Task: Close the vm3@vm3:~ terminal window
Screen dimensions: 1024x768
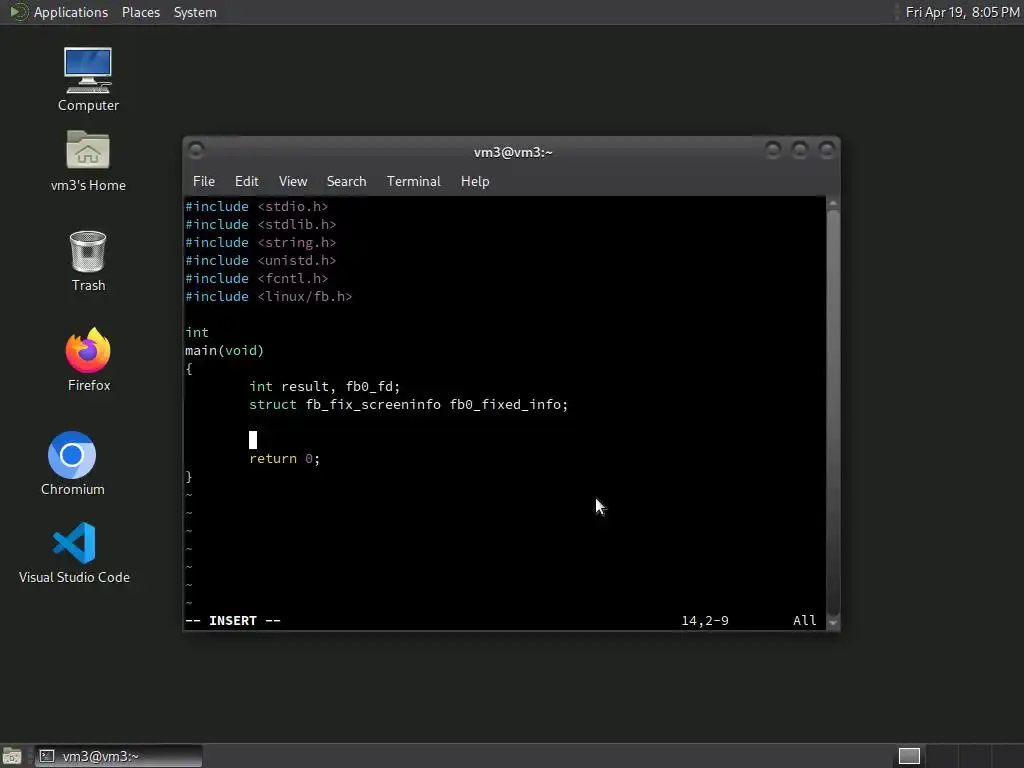Action: [x=827, y=150]
